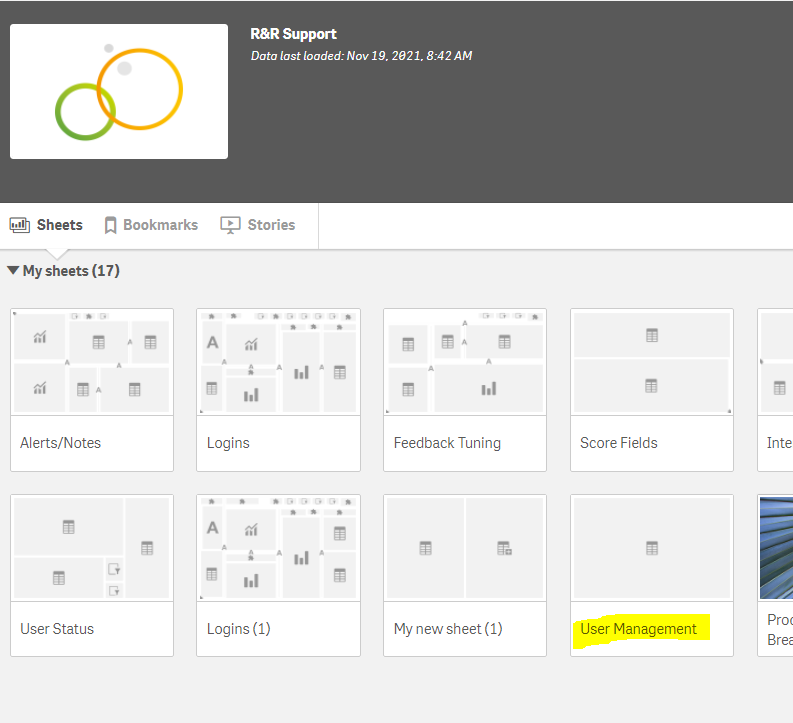This screenshot has width=793, height=723.
Task: Click the highlighted User Management title
Action: 638,629
